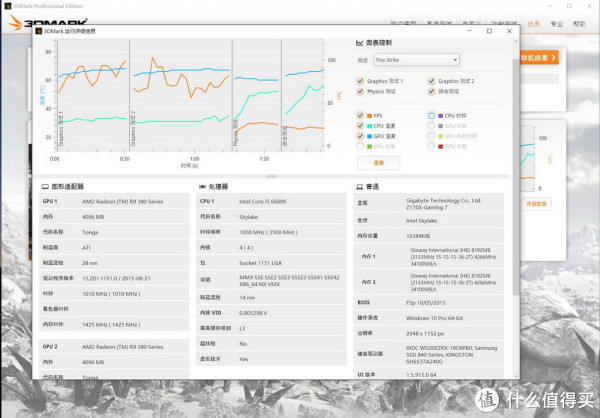Uncheck the Graphics 测试 1 checkbox
600x418 pixels.
[360, 81]
